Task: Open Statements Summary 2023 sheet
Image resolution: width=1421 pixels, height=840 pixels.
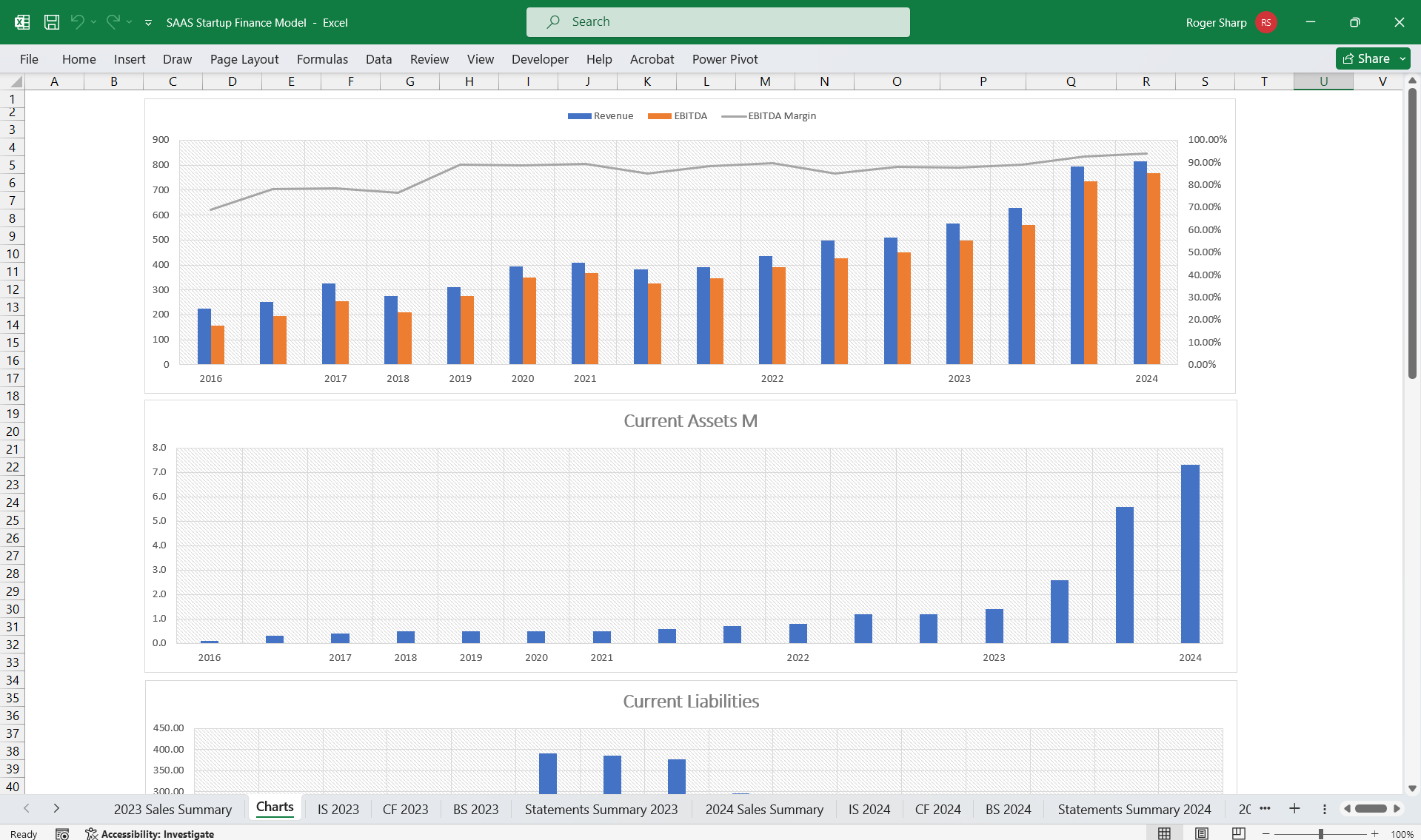Action: coord(601,810)
